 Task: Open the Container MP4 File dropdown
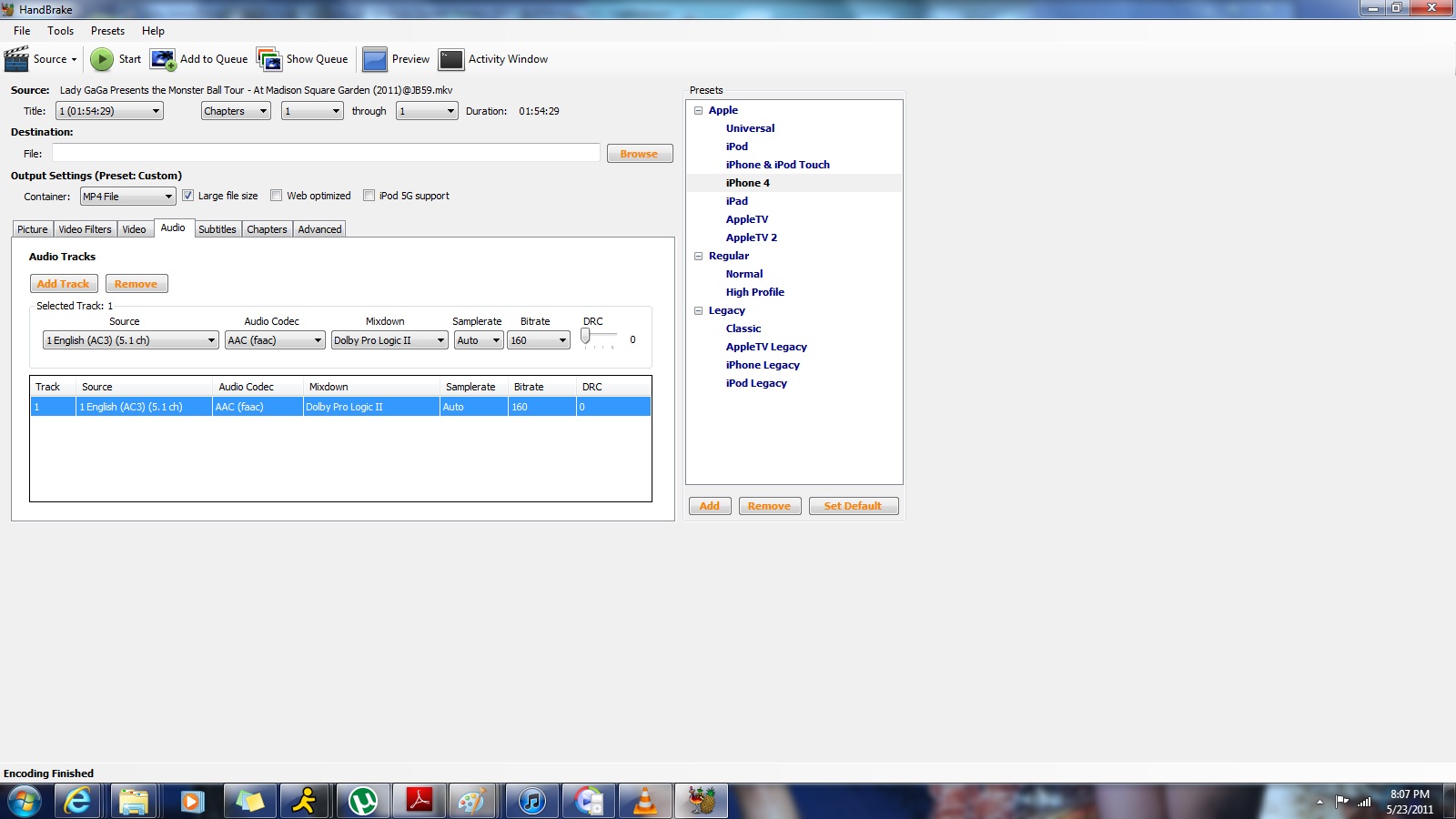(x=127, y=197)
